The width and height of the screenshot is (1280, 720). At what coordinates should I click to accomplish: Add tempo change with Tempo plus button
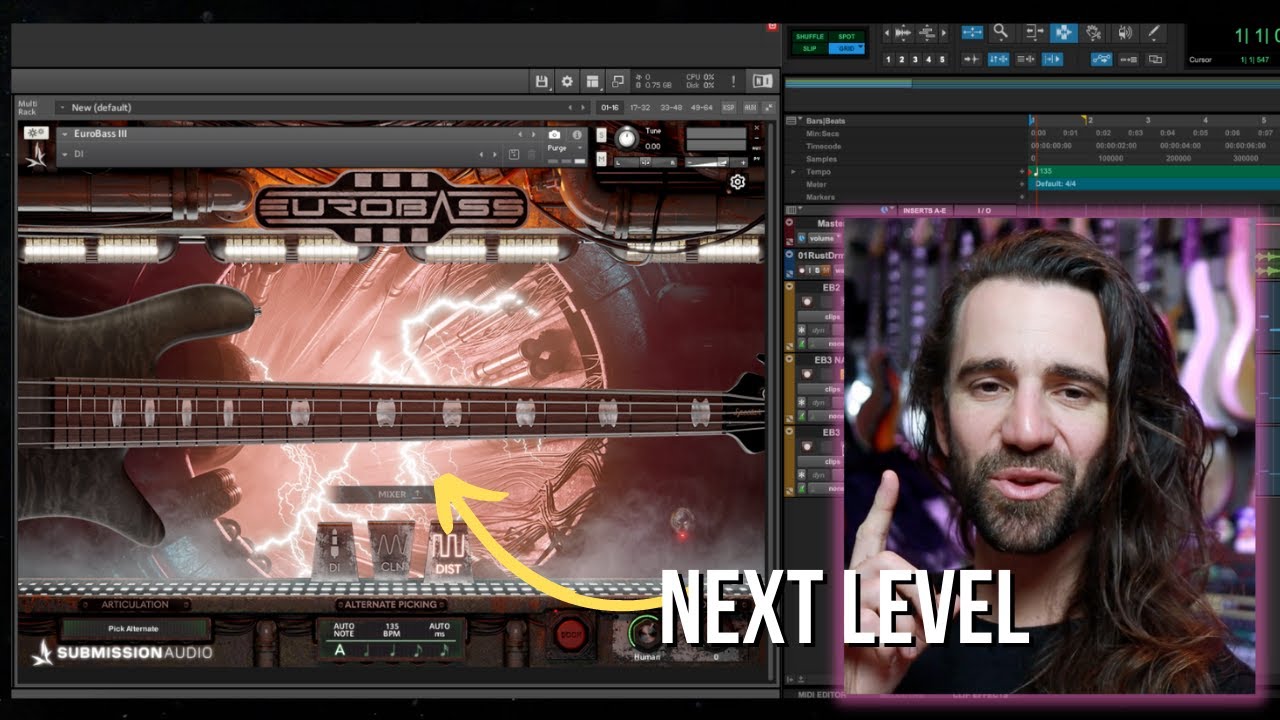coord(1022,171)
